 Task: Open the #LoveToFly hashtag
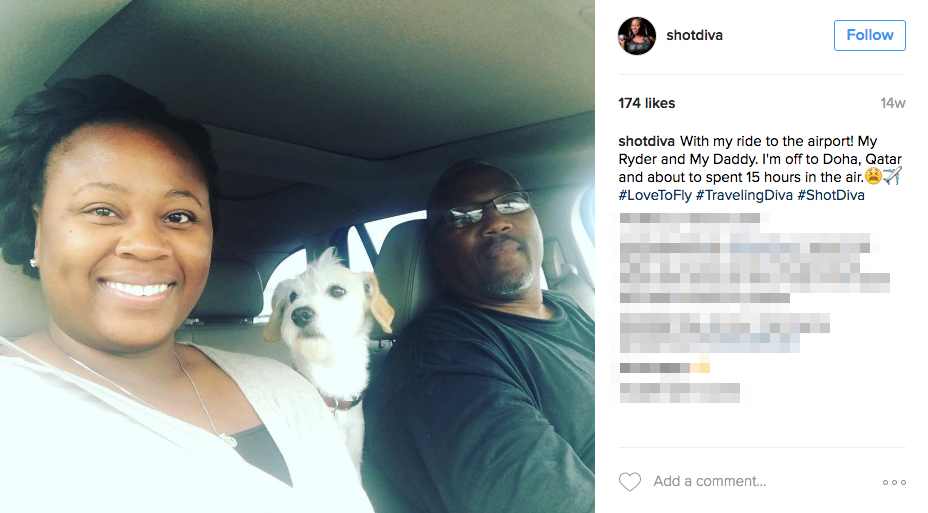[655, 195]
